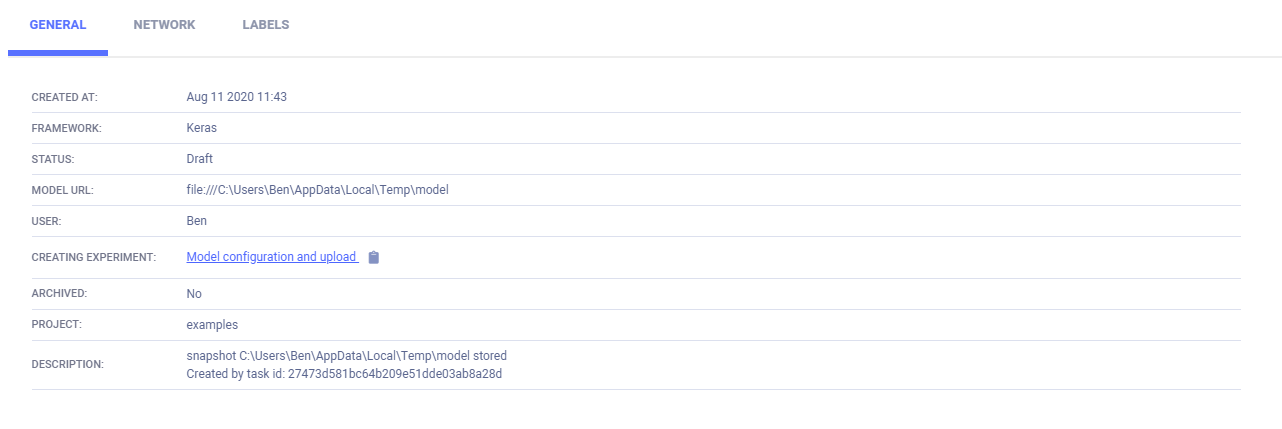Click the Archived value No
Image resolution: width=1282 pixels, height=429 pixels.
[x=194, y=294]
